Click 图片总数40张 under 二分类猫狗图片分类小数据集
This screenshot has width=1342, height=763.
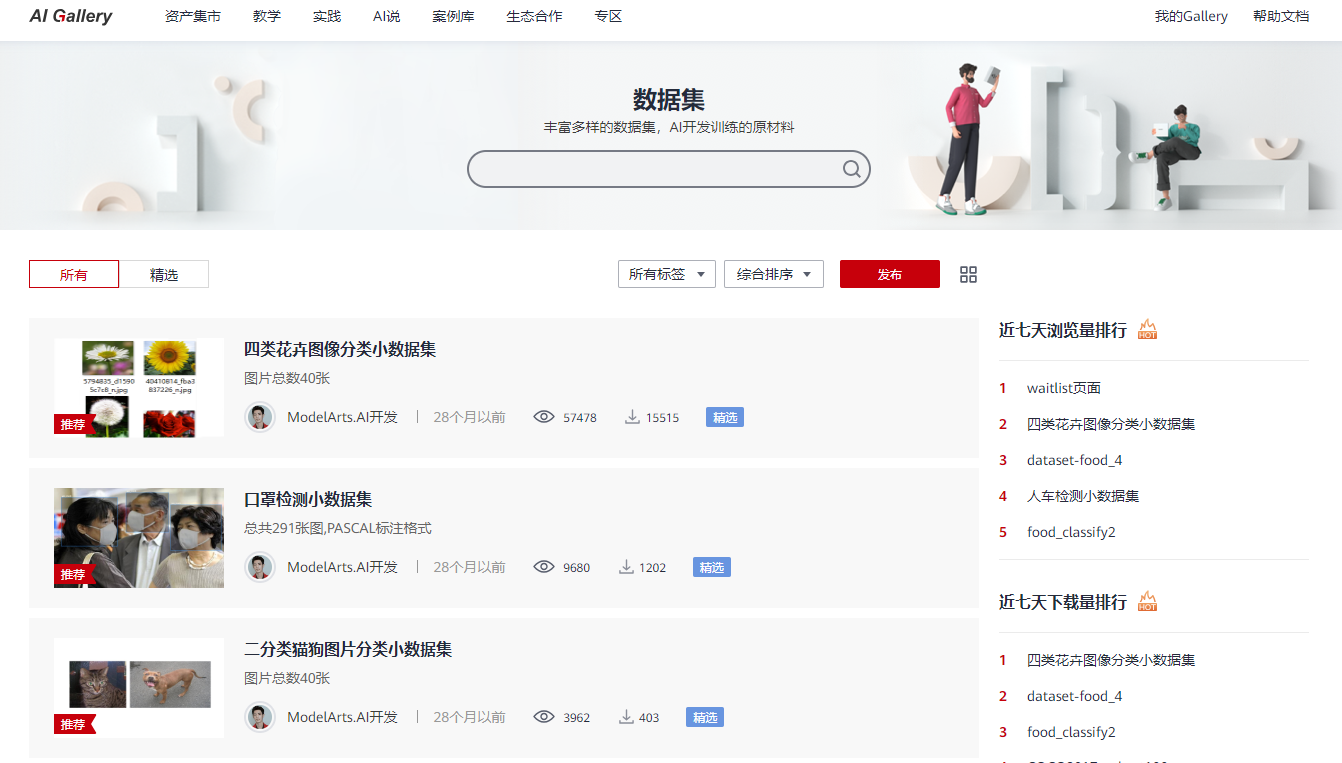(287, 678)
